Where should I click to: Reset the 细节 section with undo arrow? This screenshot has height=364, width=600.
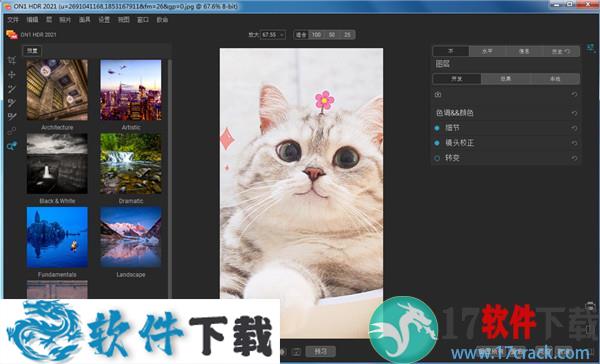574,128
